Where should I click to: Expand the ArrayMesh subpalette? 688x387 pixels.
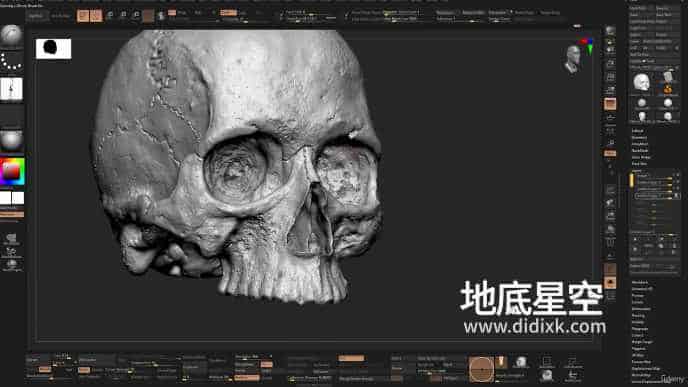point(639,144)
